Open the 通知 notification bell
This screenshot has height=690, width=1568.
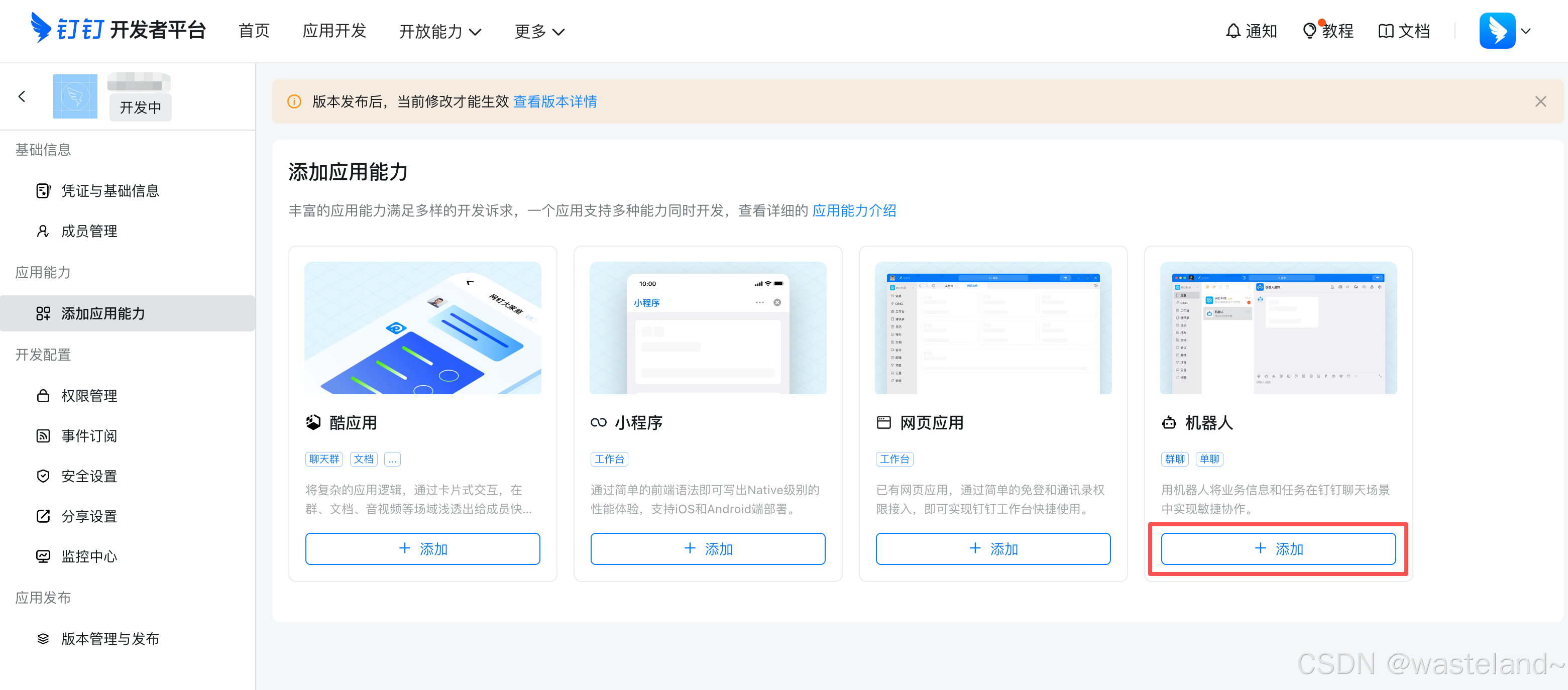(1250, 31)
